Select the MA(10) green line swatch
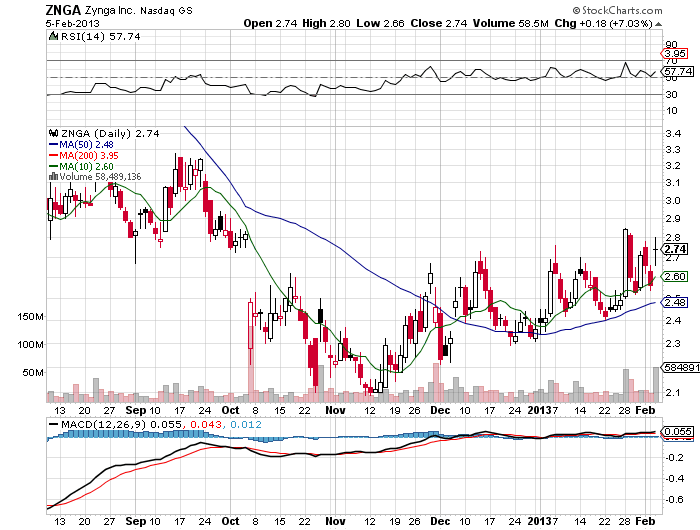The width and height of the screenshot is (700, 530). click(54, 167)
